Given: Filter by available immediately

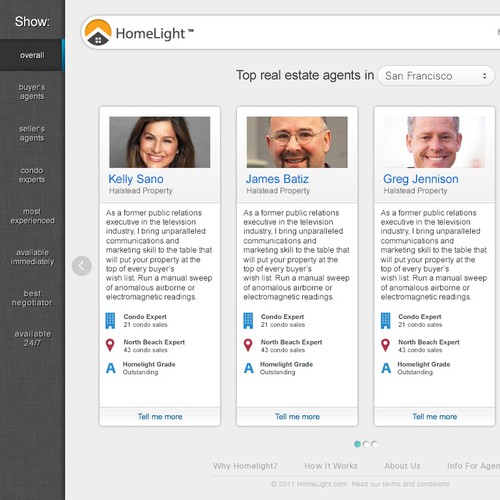Looking at the screenshot, I should tap(32, 257).
